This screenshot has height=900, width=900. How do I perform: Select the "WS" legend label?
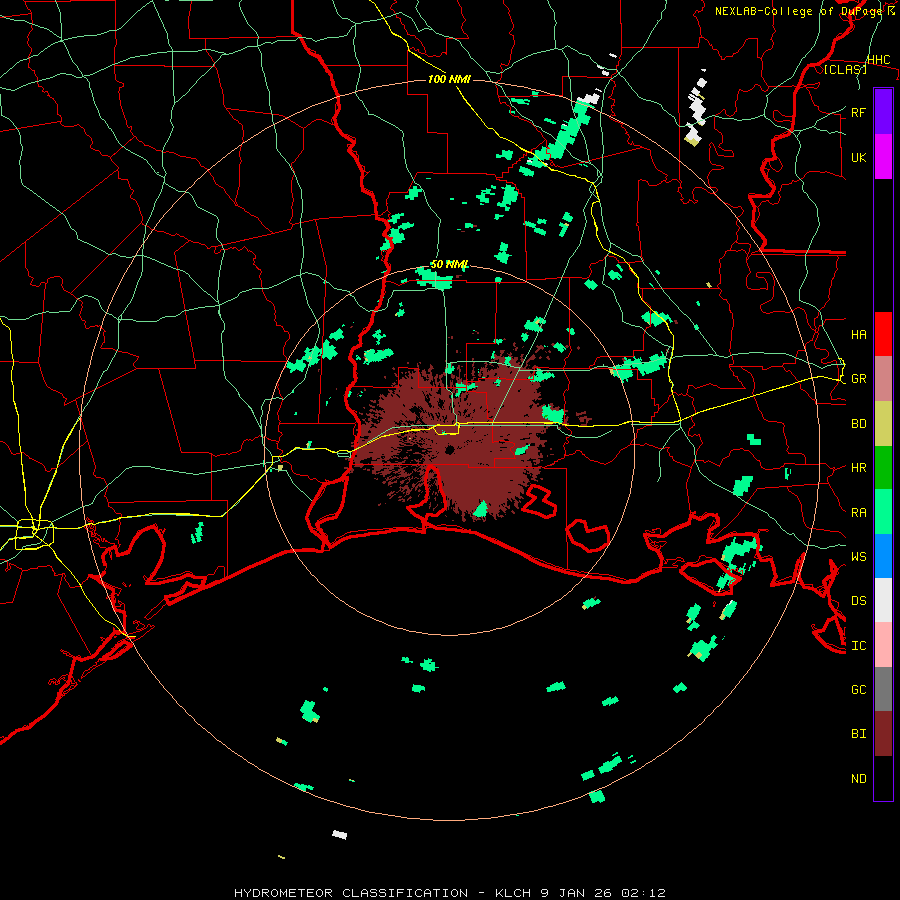[x=858, y=557]
